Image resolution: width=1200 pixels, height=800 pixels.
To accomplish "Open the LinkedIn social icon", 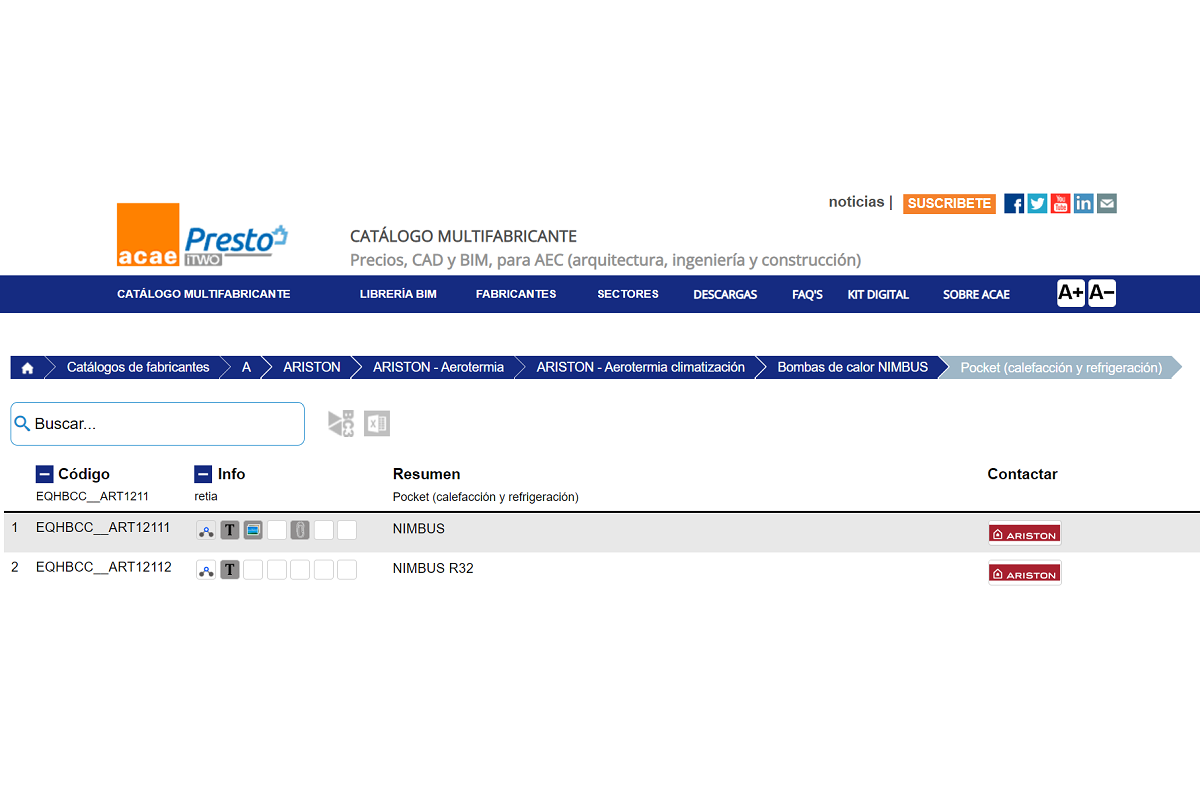I will (x=1083, y=204).
